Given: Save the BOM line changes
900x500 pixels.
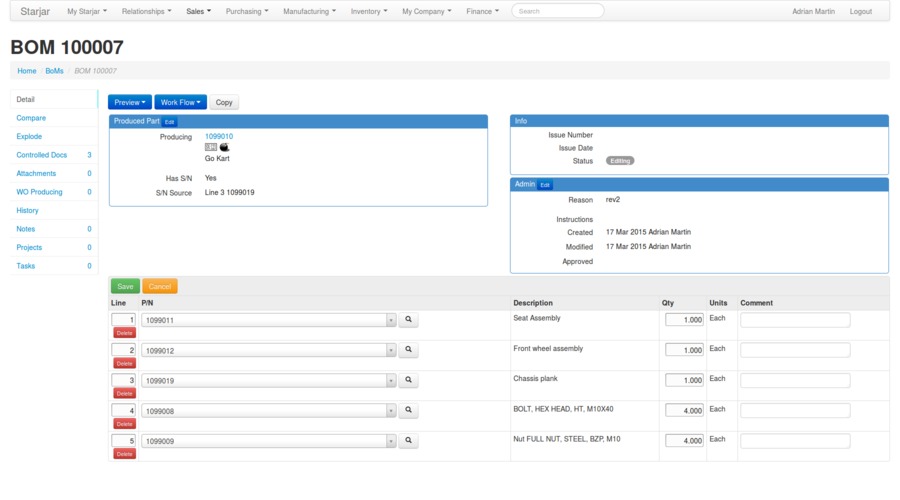Looking at the screenshot, I should 125,286.
